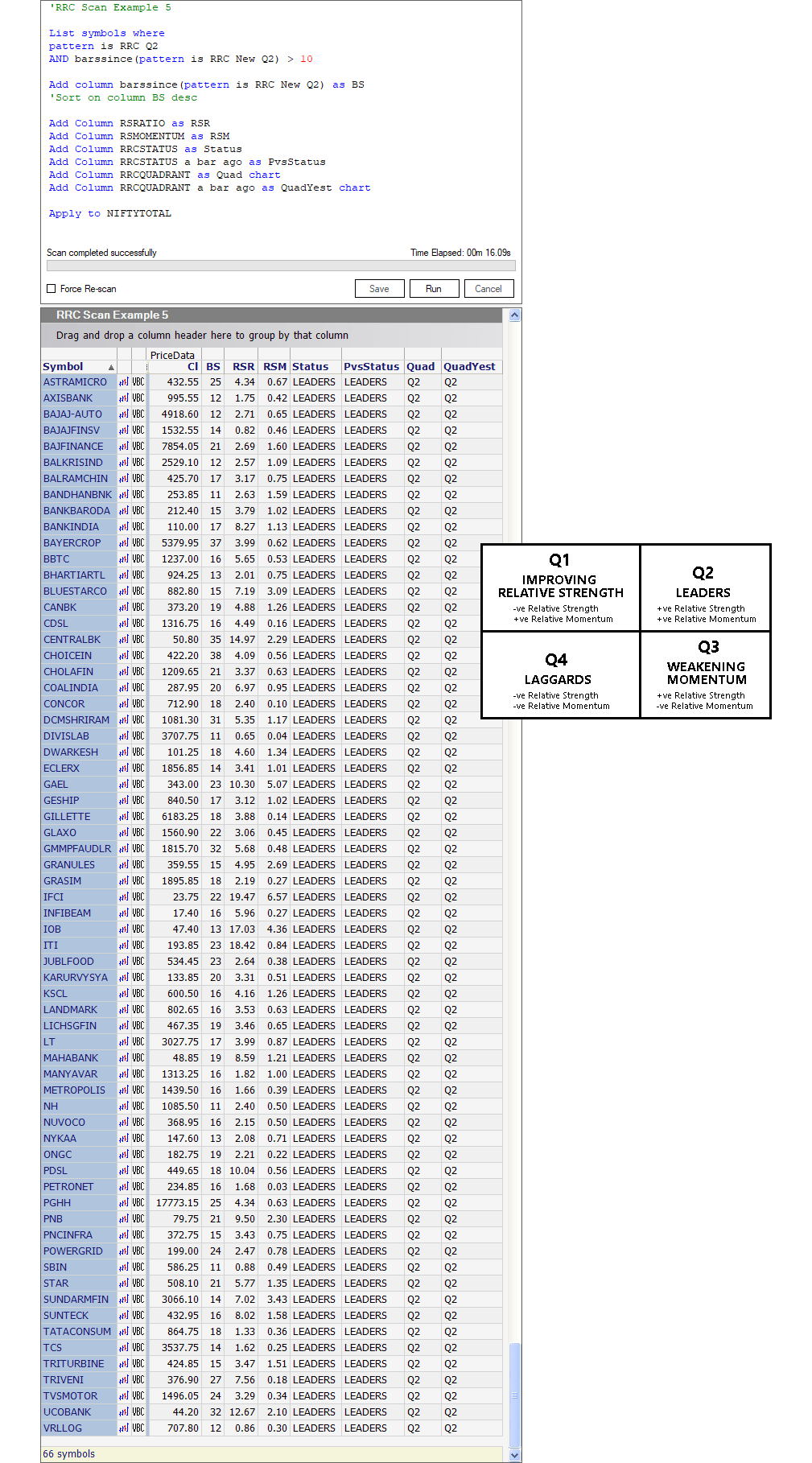Open the chart icon for BBTC
Image resolution: width=812 pixels, height=1463 pixels.
[x=124, y=559]
